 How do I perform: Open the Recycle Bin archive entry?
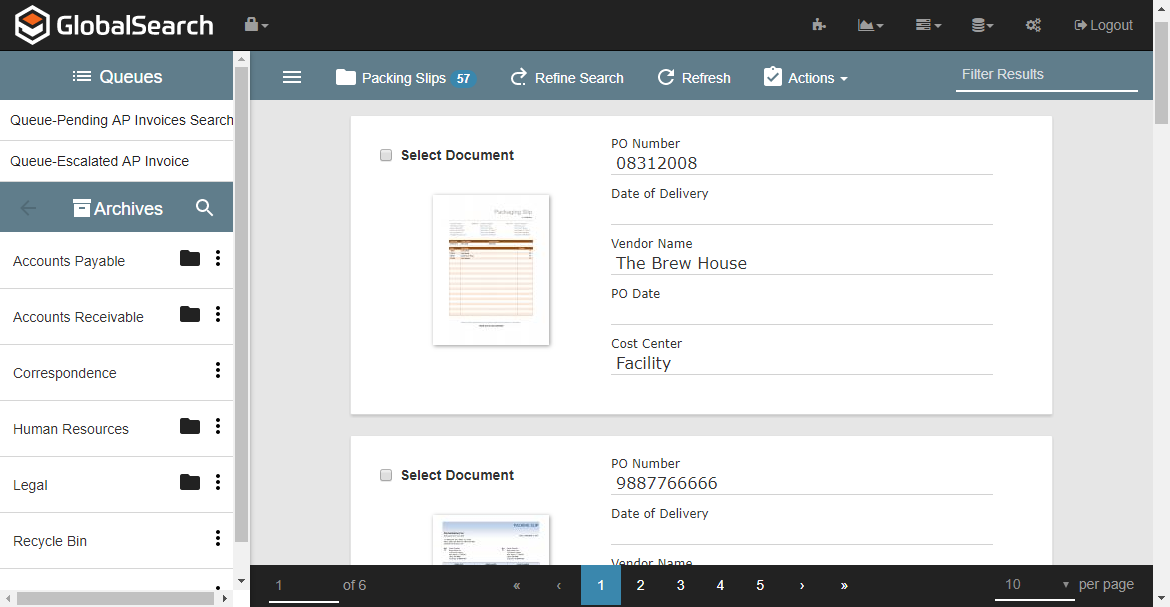point(50,541)
